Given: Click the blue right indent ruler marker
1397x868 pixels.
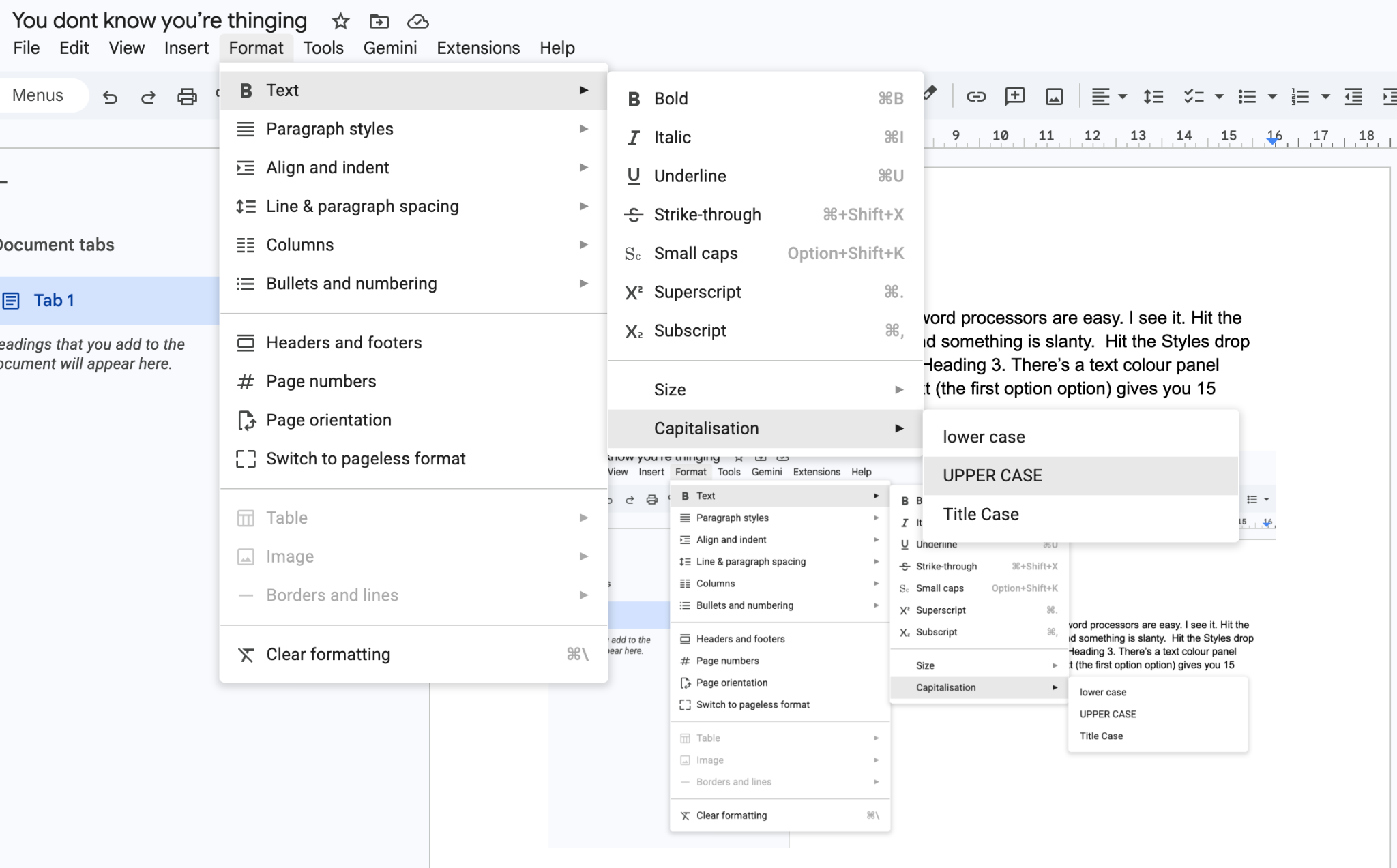Looking at the screenshot, I should pyautogui.click(x=1273, y=140).
